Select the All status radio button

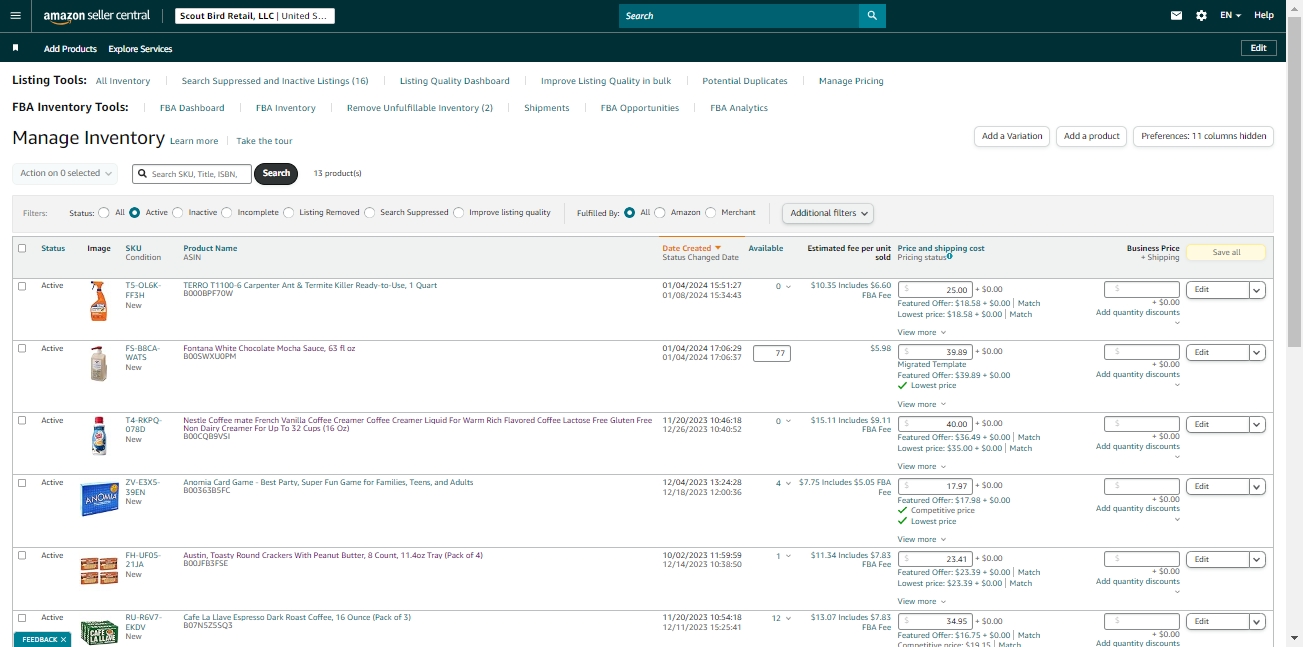104,212
